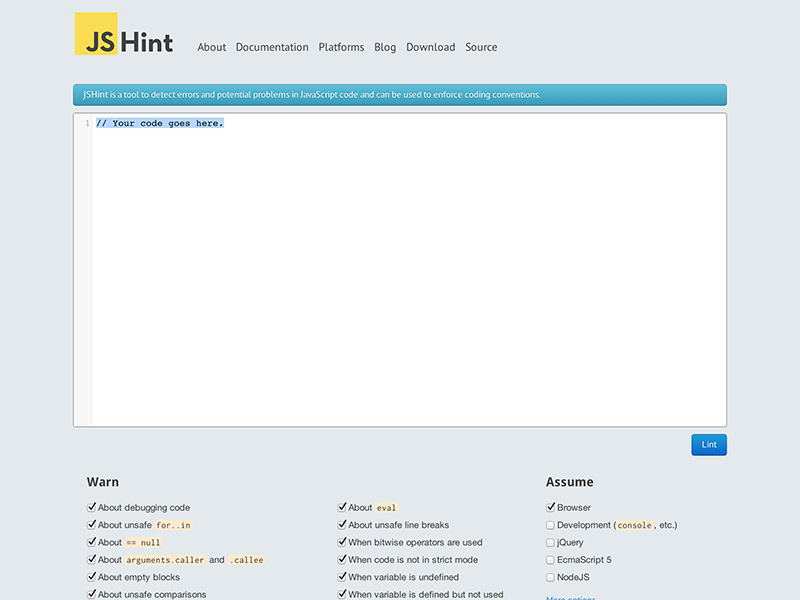Screen dimensions: 800x600
Task: Click line number 1 in the gutter
Action: 87,123
